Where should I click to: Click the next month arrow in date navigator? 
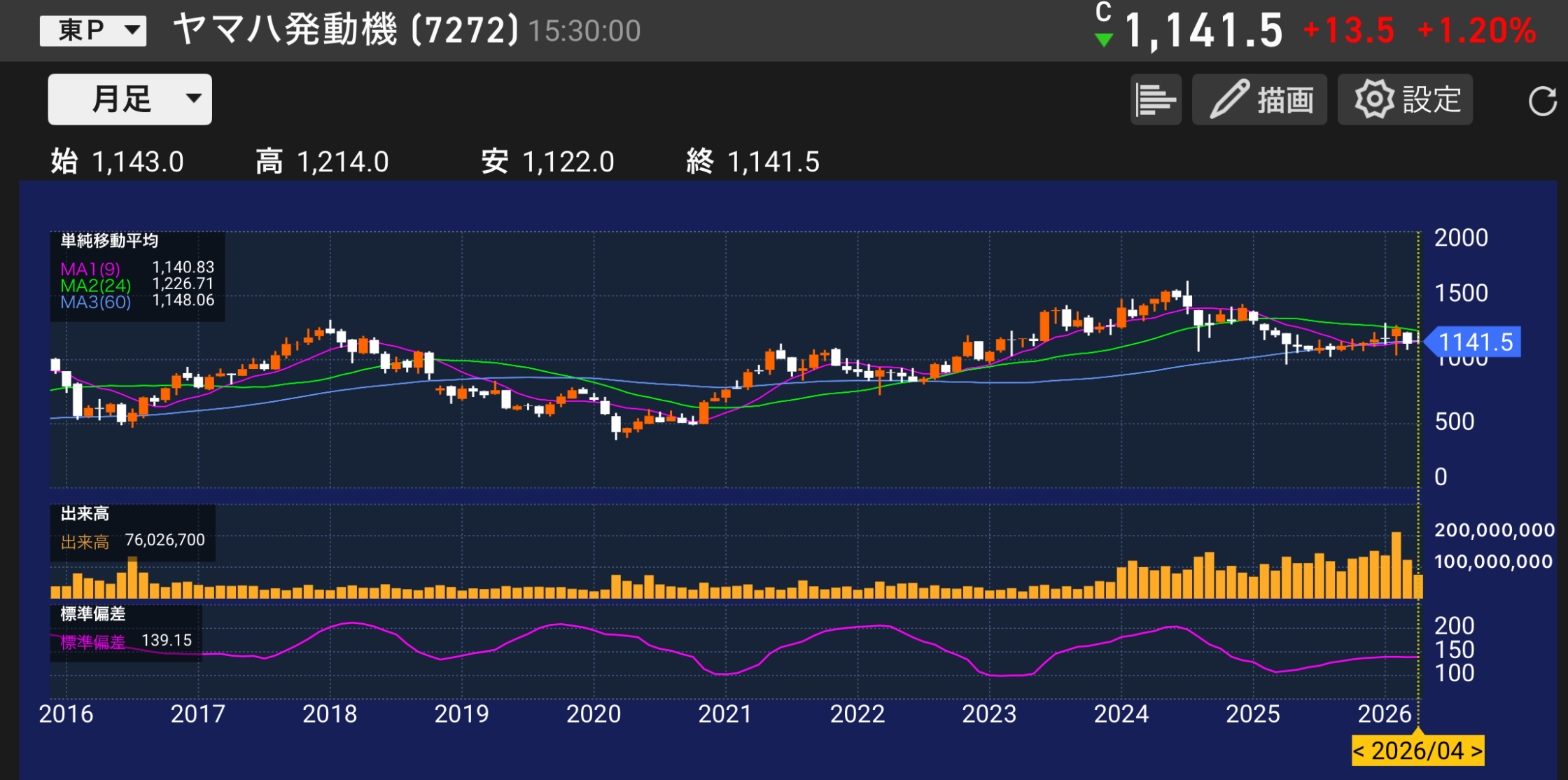[1478, 751]
